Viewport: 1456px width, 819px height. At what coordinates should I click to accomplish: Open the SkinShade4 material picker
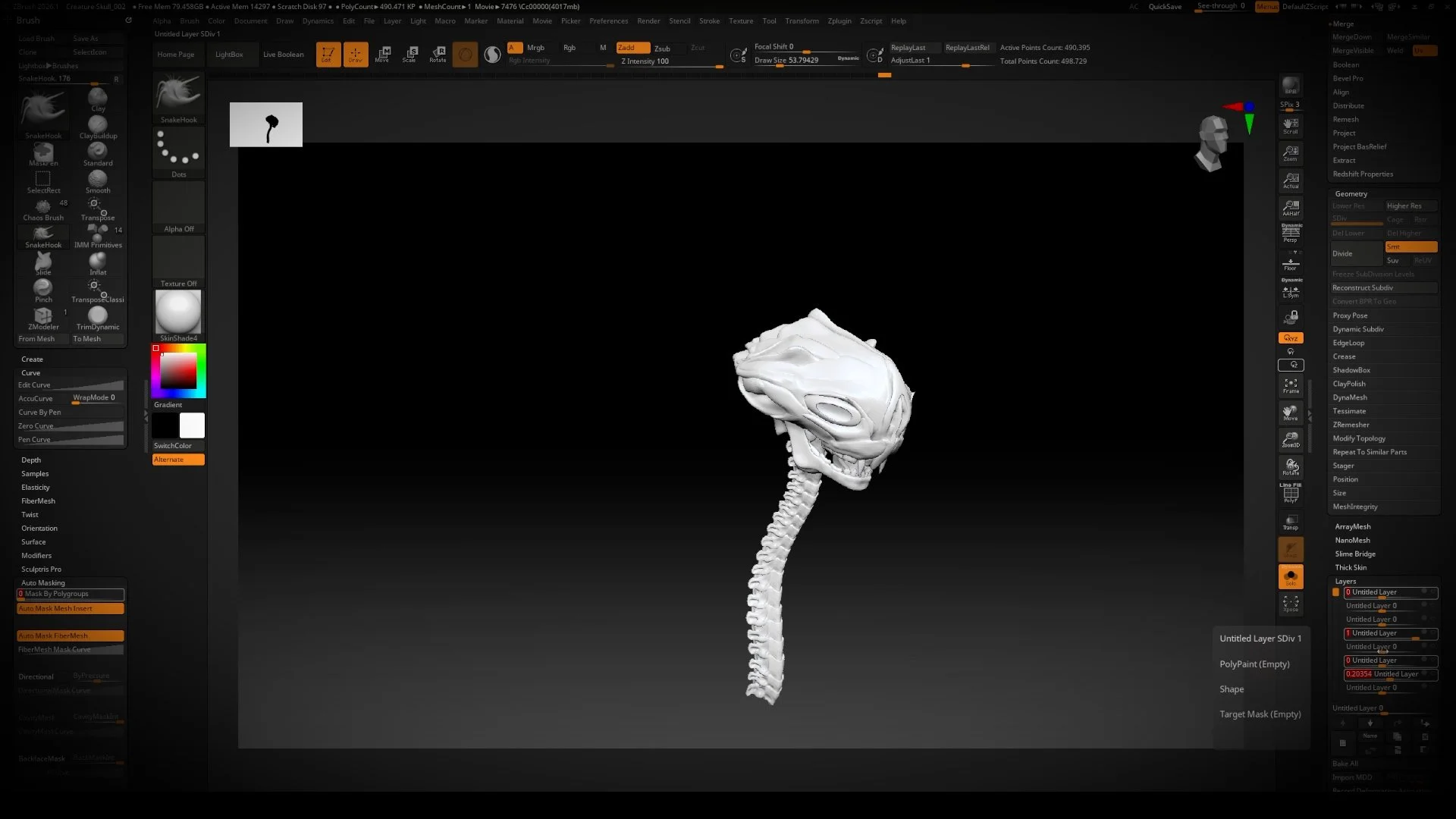[x=177, y=312]
